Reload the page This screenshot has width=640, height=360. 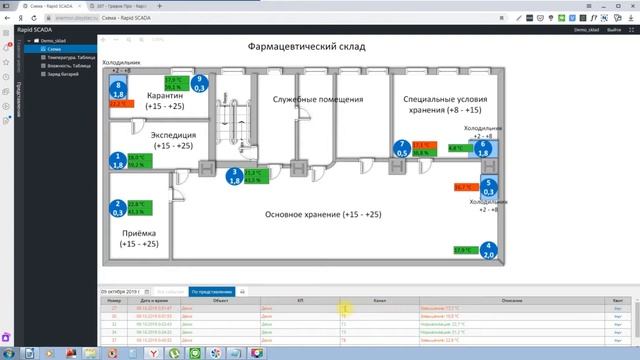34,18
